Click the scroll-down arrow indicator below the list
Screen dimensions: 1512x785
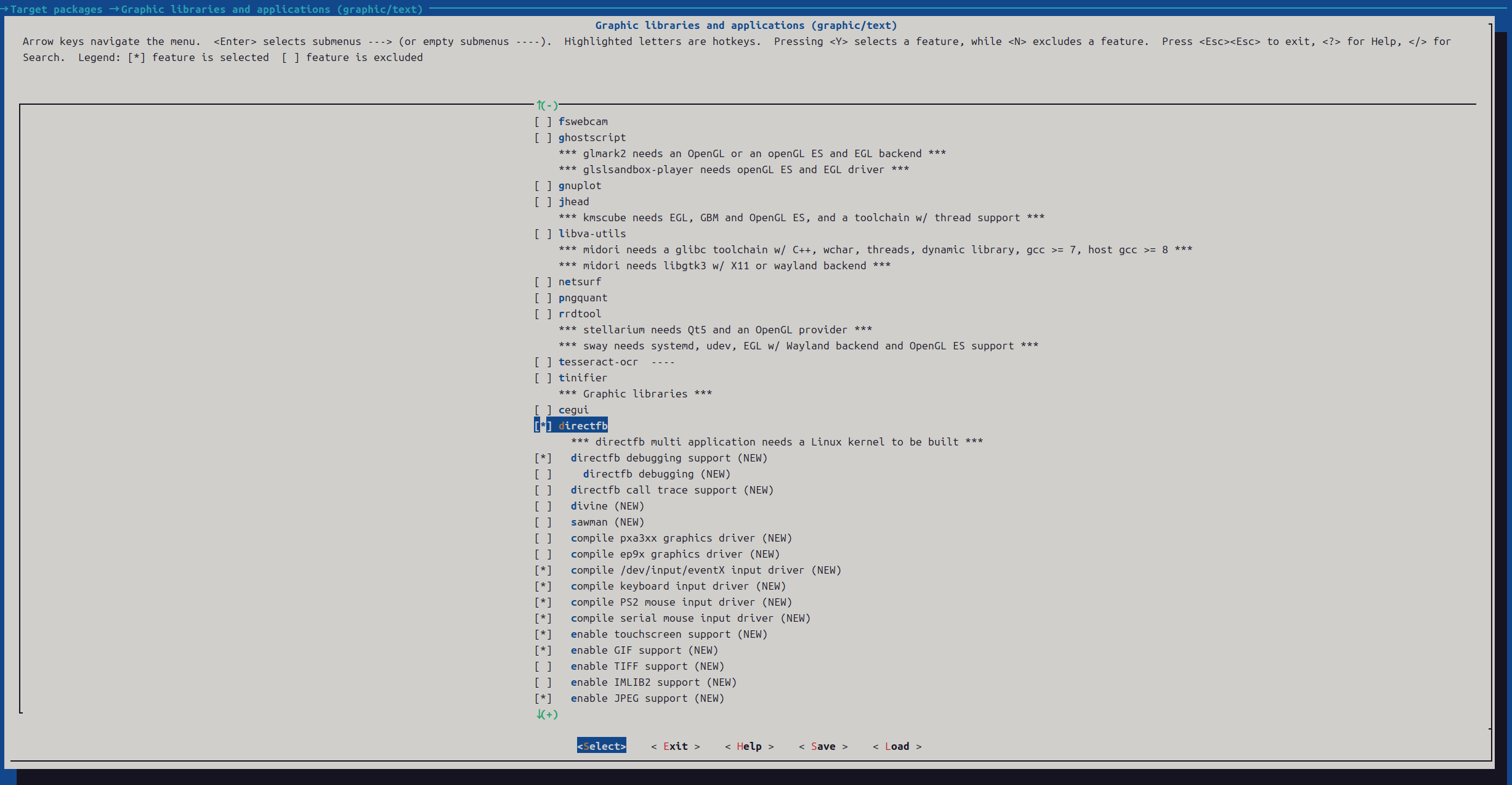[546, 714]
